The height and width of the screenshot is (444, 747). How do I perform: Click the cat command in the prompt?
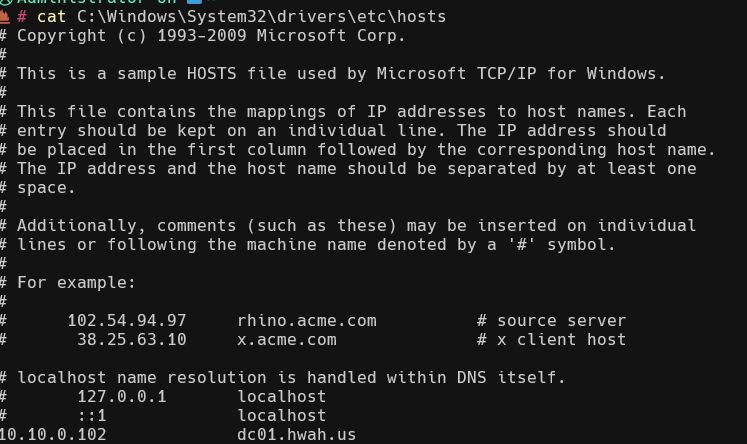[x=51, y=17]
